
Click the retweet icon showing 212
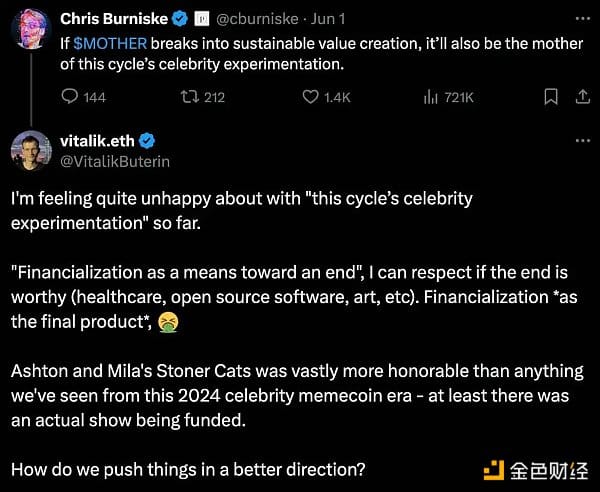190,97
